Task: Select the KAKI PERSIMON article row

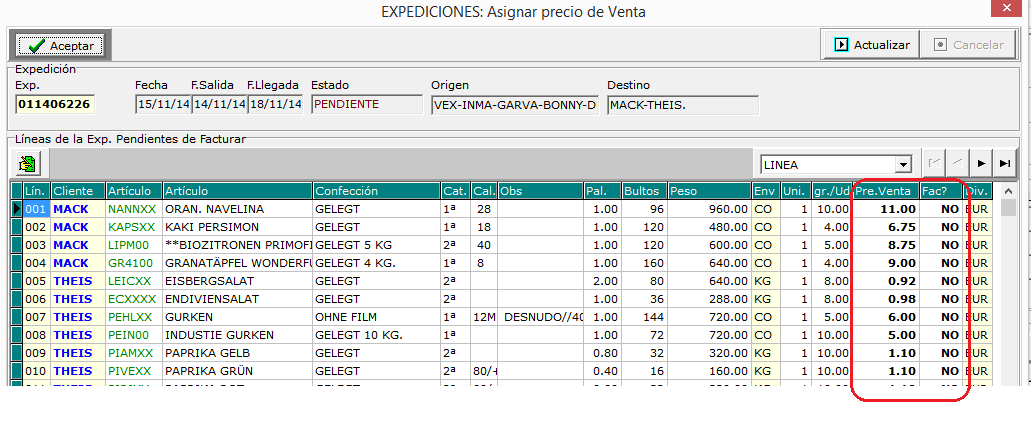Action: [236, 227]
